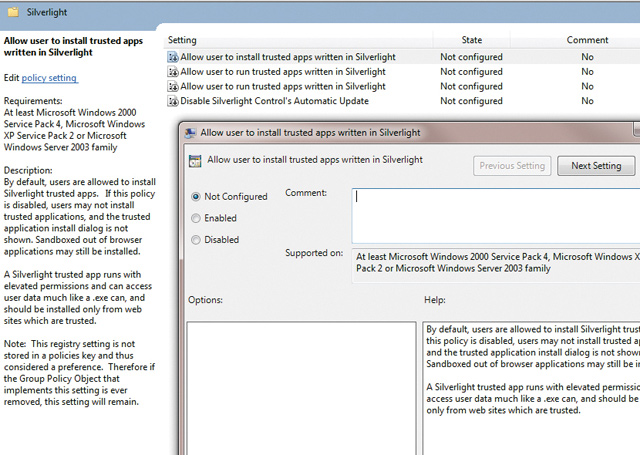Click policy icon beside 'Allow user to install trusted apps'
Viewport: 640px width, 455px height.
click(173, 57)
